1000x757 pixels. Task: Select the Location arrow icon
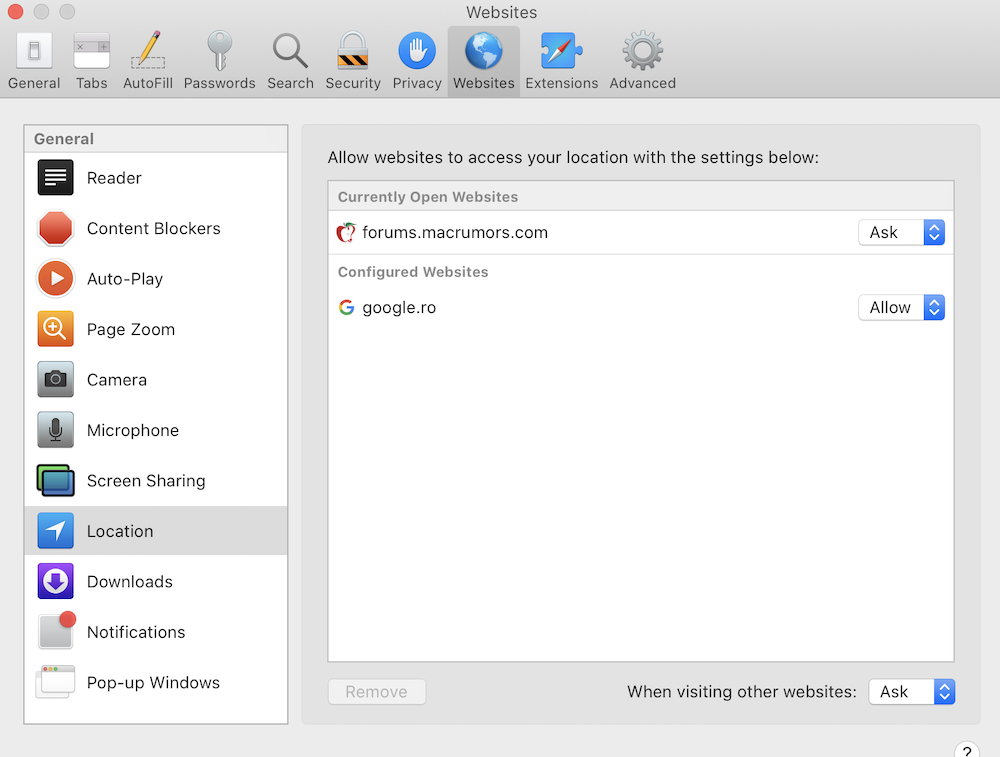point(55,530)
